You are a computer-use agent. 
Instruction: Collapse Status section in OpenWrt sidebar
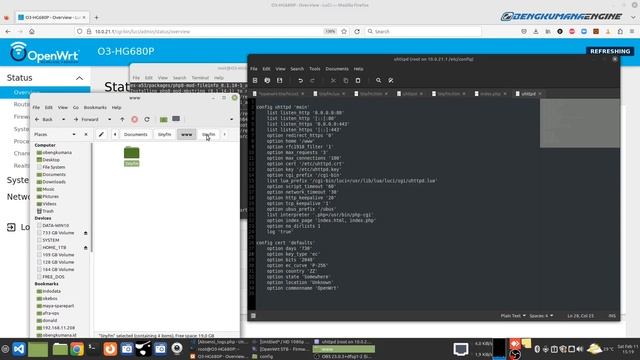coord(79,78)
